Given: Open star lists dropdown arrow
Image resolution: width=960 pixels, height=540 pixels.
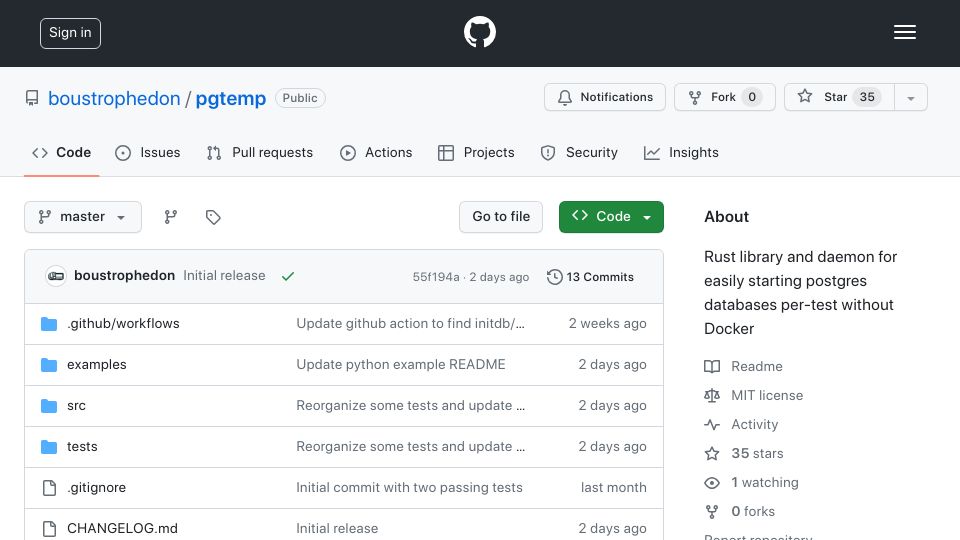Looking at the screenshot, I should [910, 97].
